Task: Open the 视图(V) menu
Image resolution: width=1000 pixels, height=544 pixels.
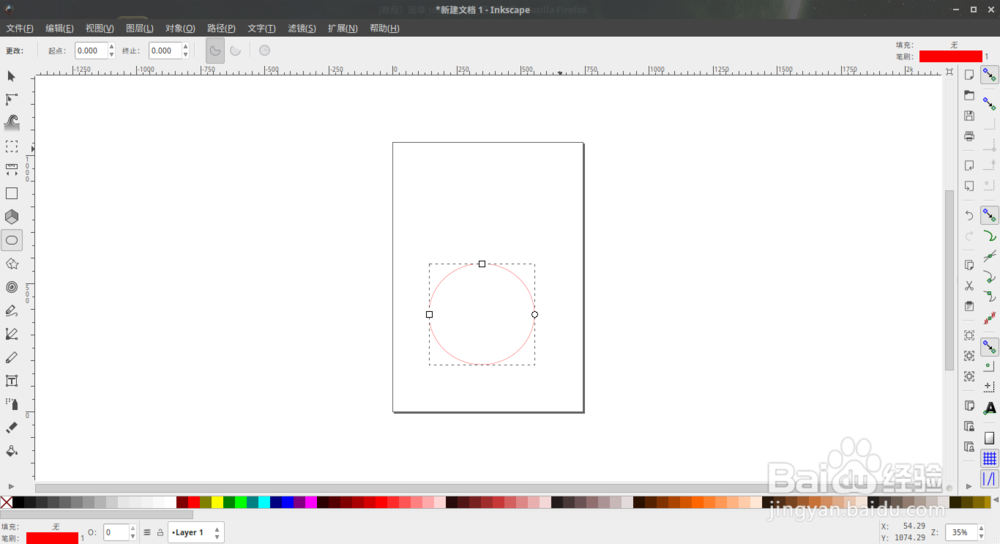Action: click(99, 29)
